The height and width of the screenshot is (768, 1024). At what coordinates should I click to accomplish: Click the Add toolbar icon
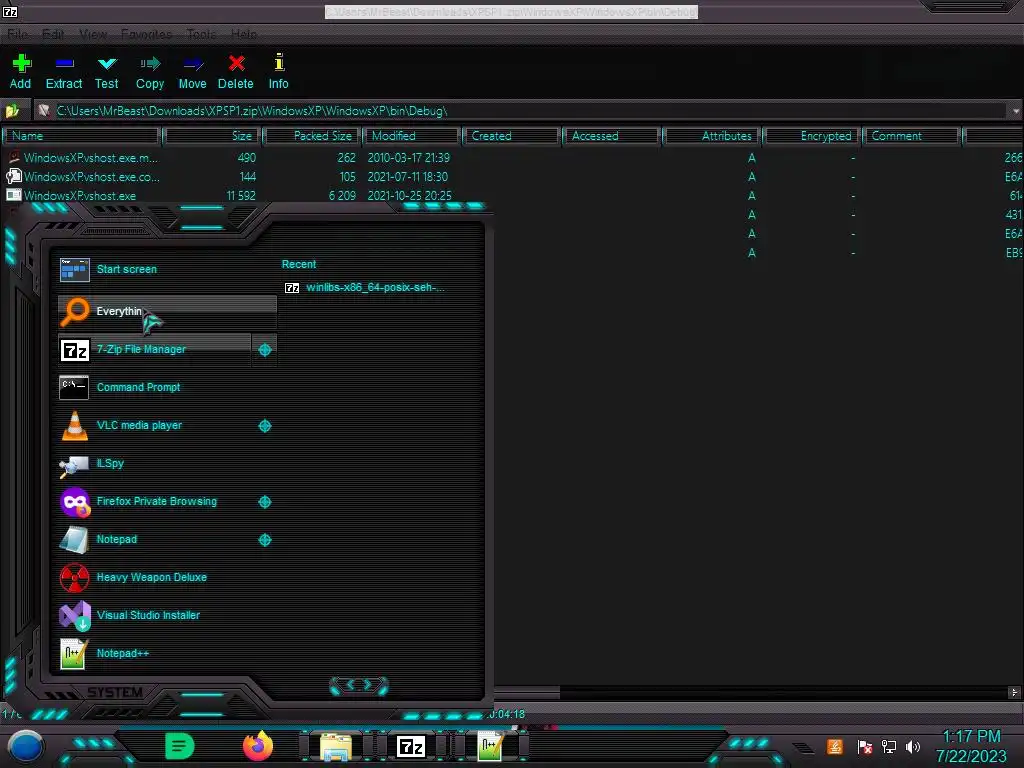coord(21,63)
